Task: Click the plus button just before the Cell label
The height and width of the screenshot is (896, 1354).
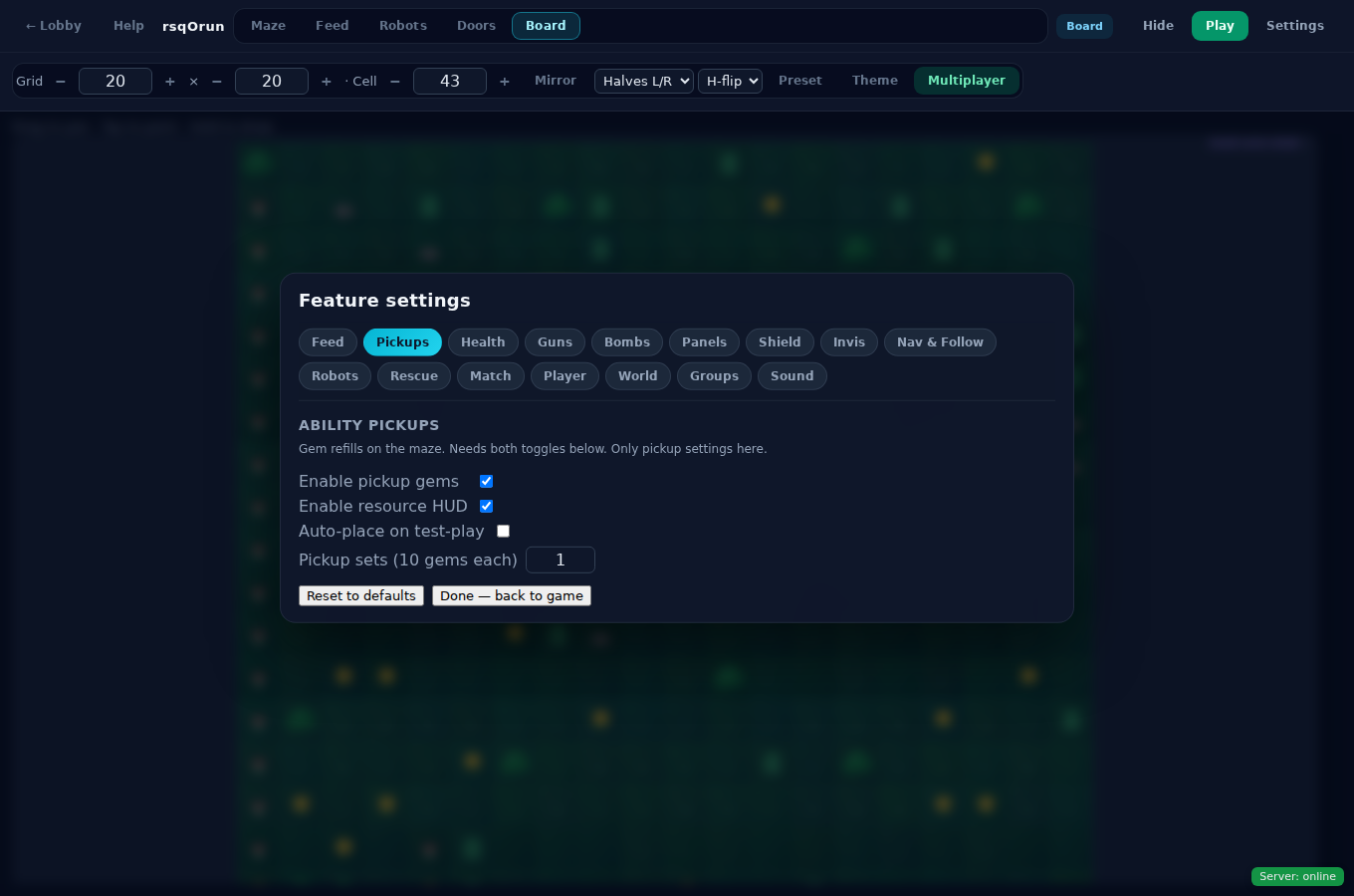Action: [327, 82]
